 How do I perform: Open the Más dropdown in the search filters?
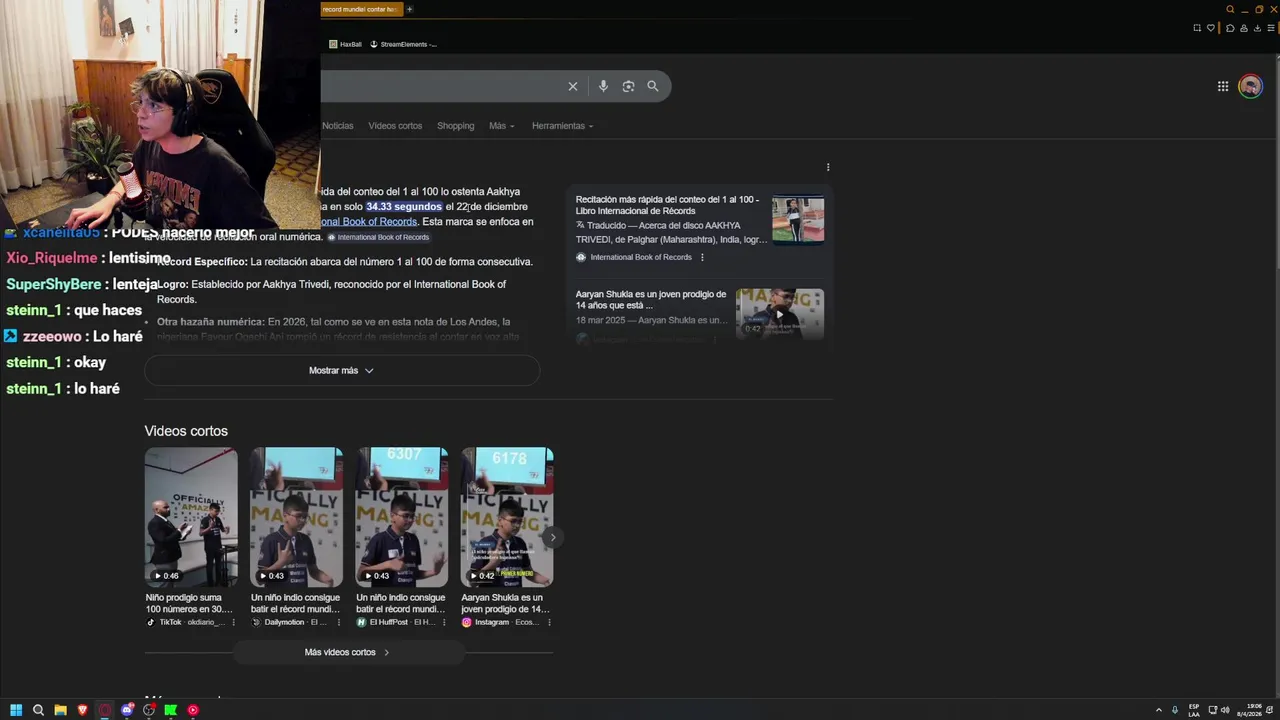click(502, 126)
